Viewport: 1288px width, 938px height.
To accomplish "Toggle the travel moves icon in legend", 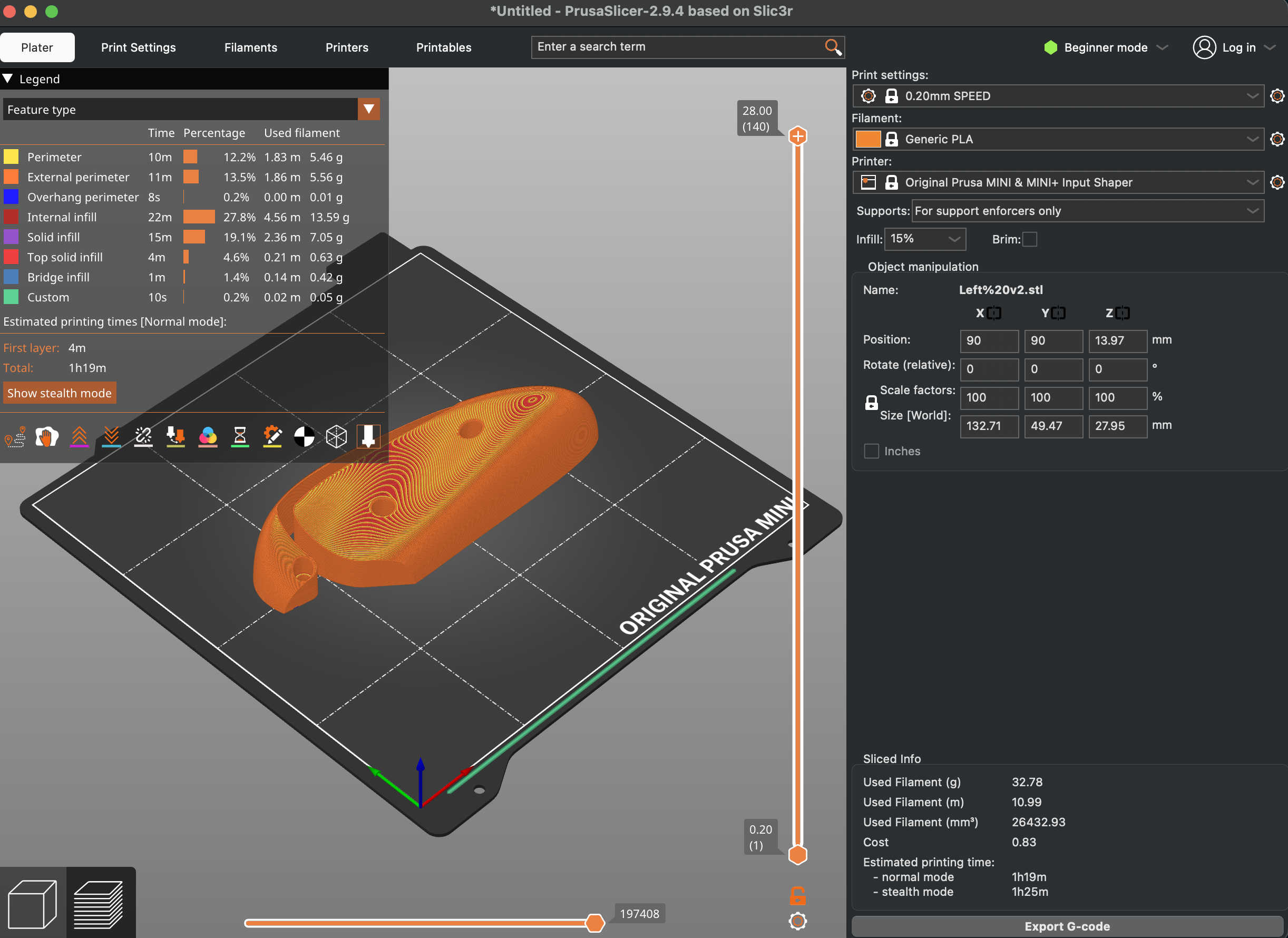I will point(15,437).
